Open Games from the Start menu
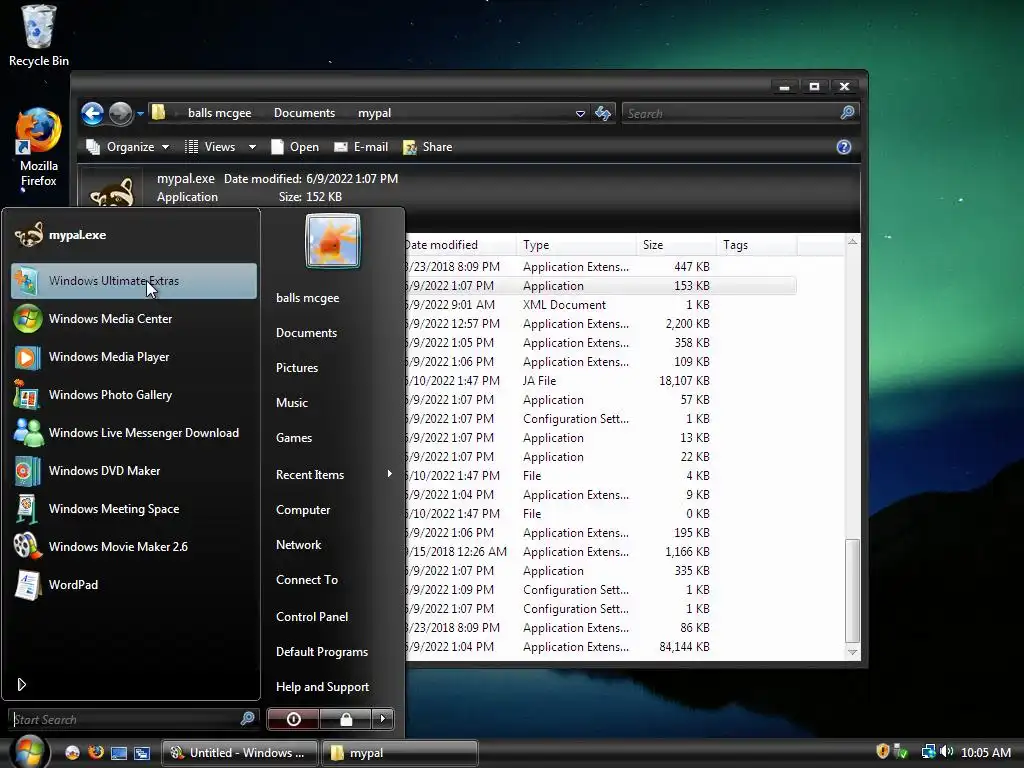Screen dimensions: 1024x768 click(x=294, y=438)
